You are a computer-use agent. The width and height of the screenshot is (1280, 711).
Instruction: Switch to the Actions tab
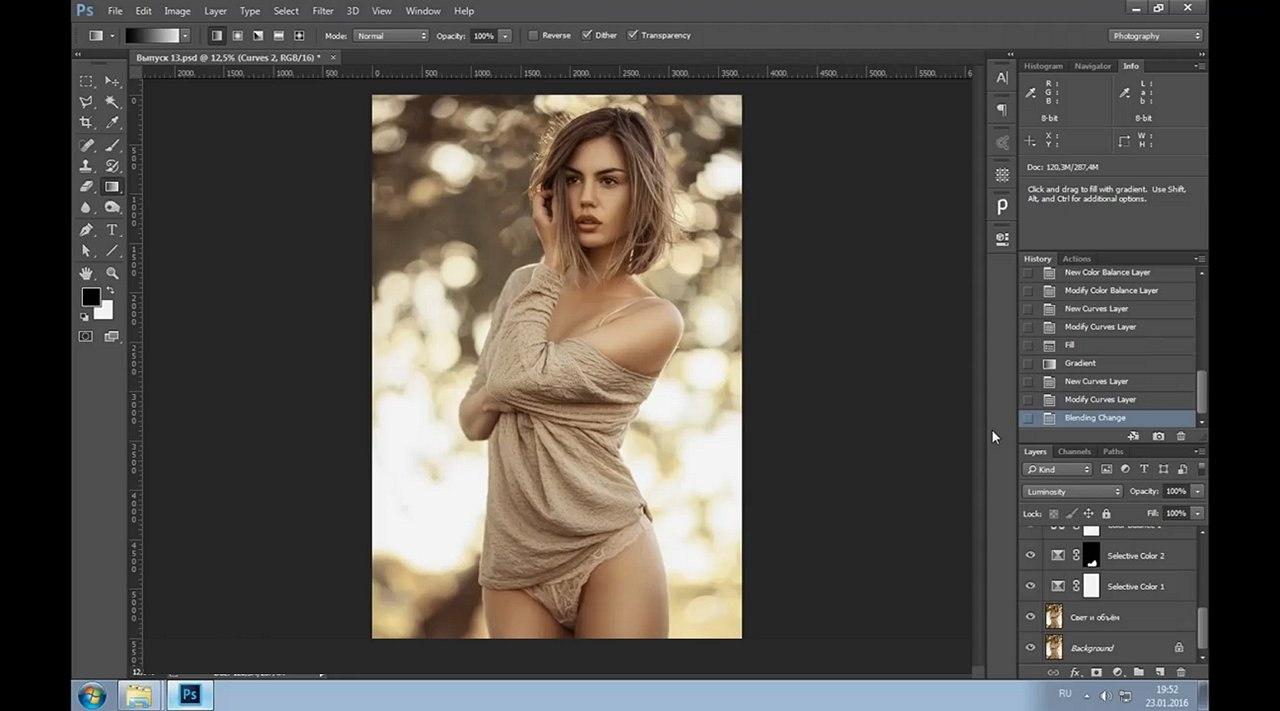[x=1076, y=259]
